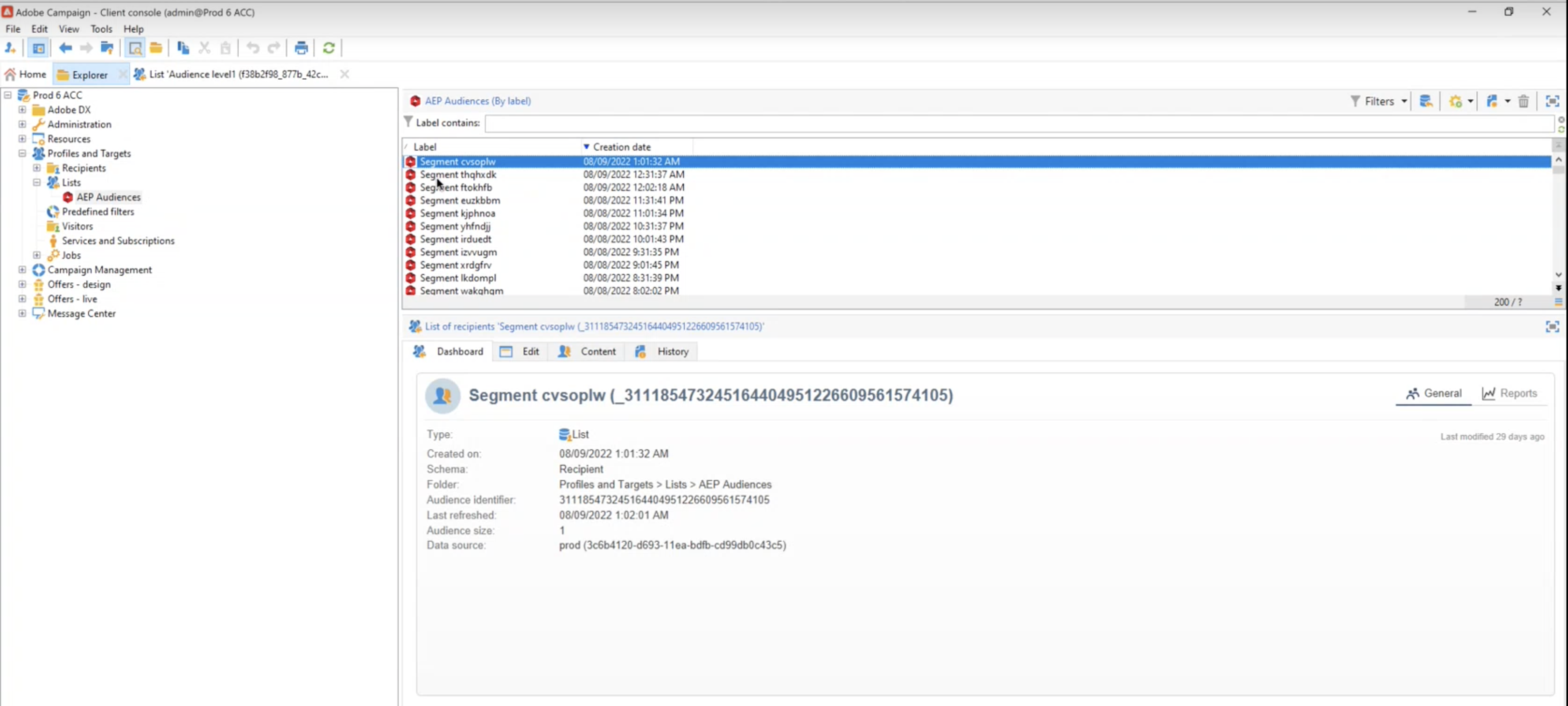The image size is (1568, 706).
Task: Toggle the navigation tree panel toolbar button
Action: click(38, 48)
